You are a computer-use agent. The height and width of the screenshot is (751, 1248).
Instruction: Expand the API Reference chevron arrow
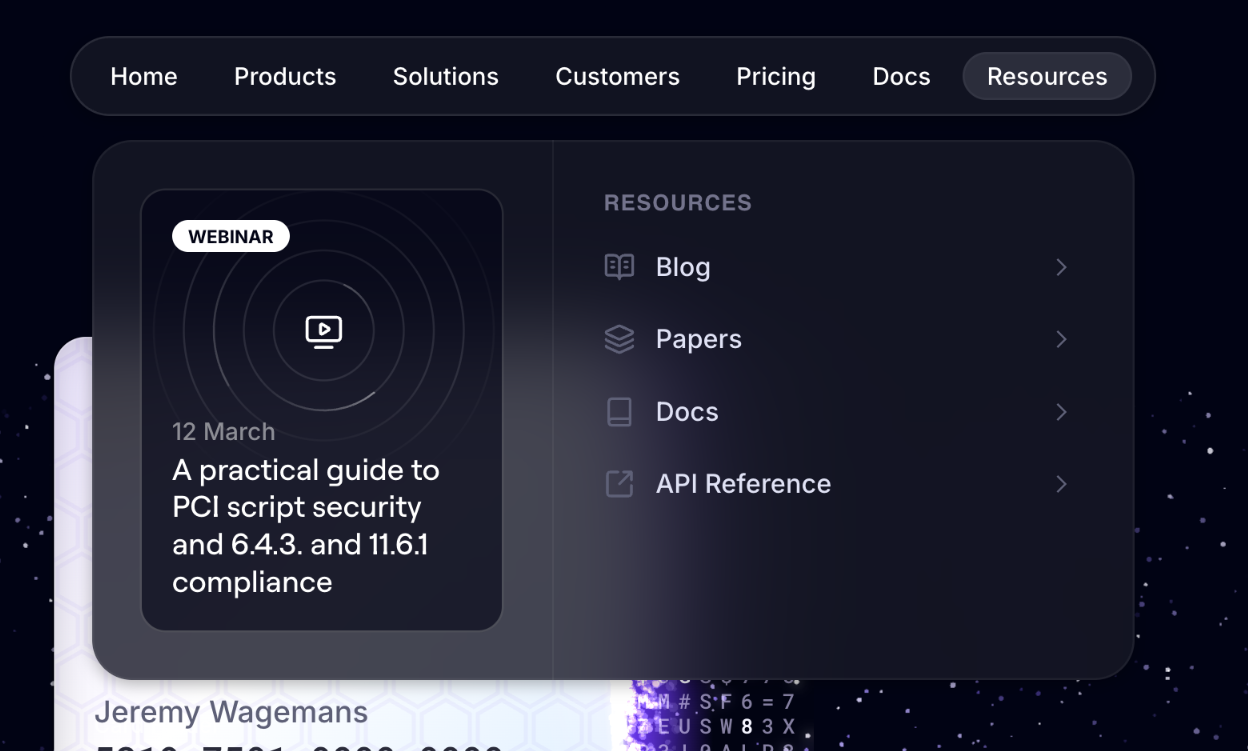[x=1061, y=484]
